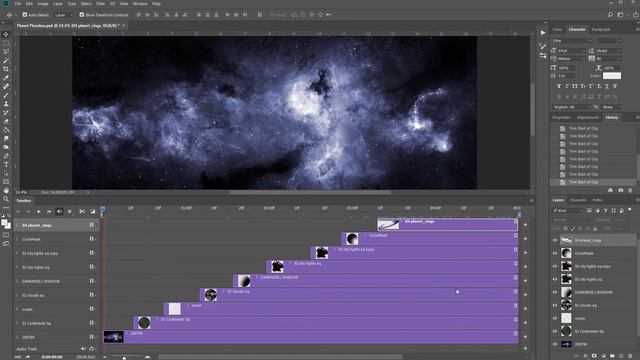Add media to the 04 planet_rings track
The height and width of the screenshot is (360, 640).
coord(525,225)
